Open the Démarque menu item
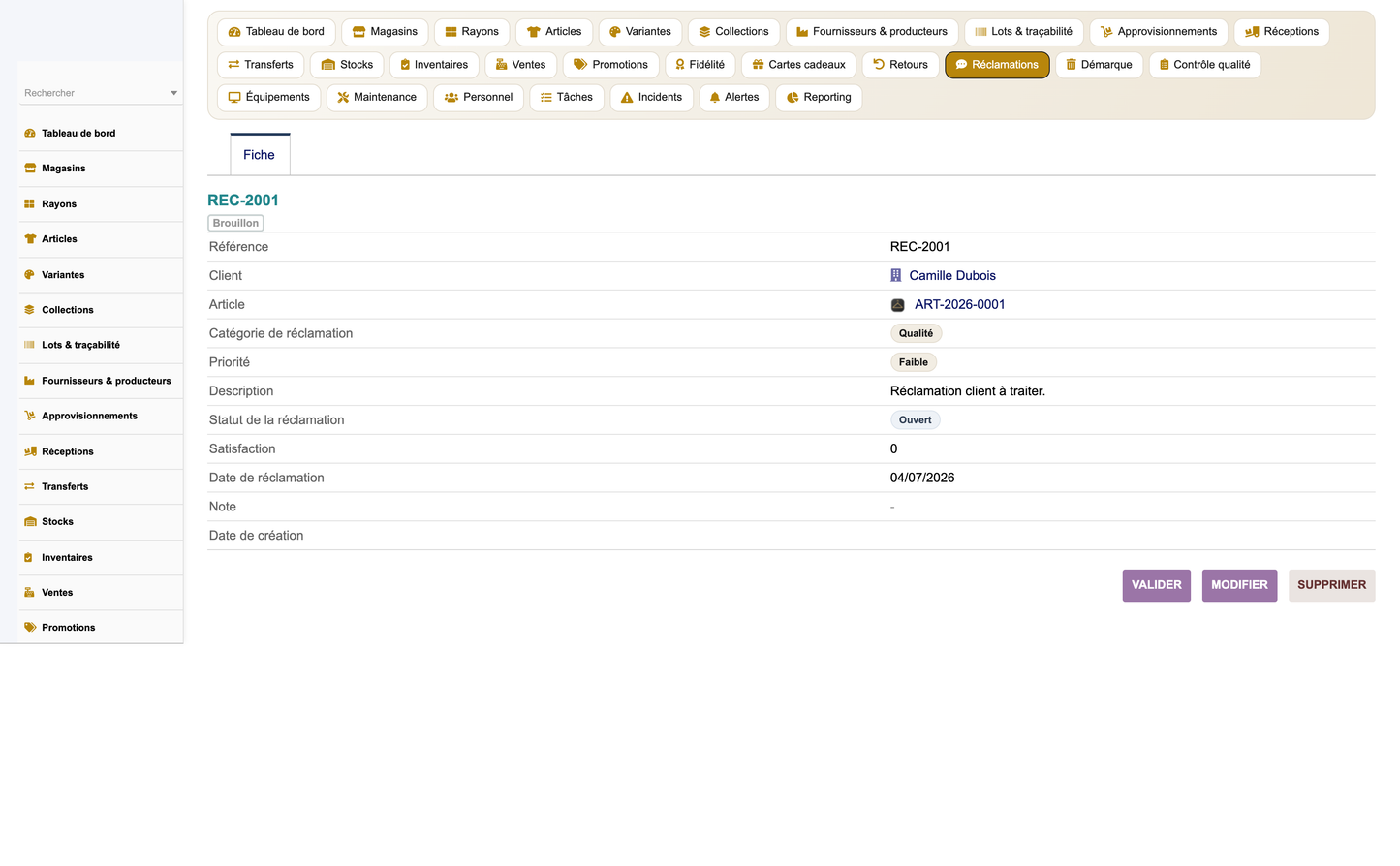The image size is (1400, 866). pyautogui.click(x=1099, y=65)
